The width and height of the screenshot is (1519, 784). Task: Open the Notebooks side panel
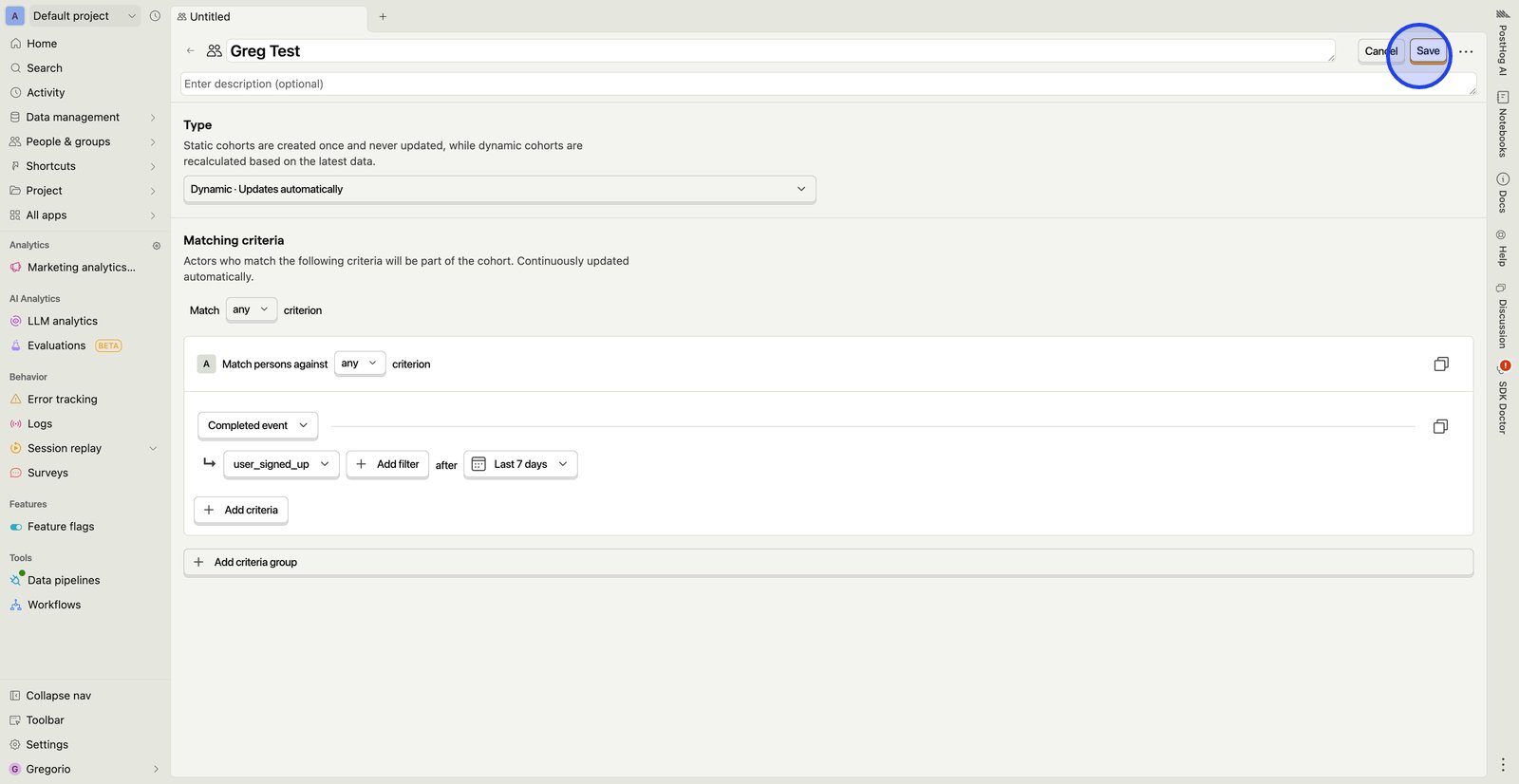[x=1503, y=124]
